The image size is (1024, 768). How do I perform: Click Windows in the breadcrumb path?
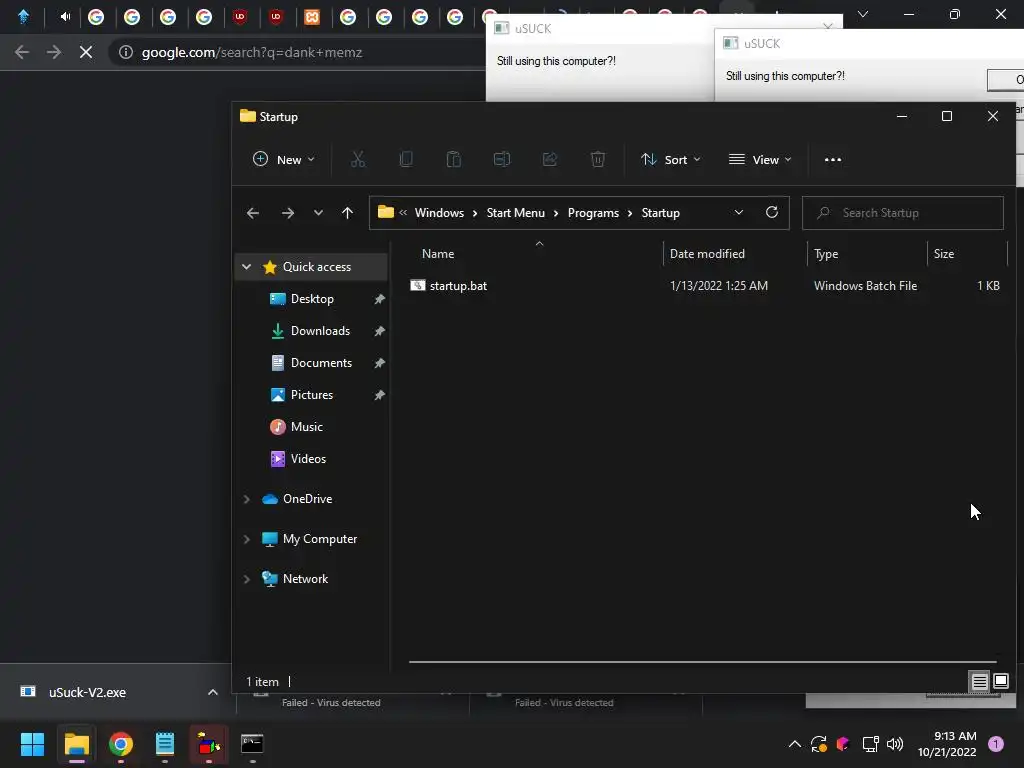(x=439, y=213)
